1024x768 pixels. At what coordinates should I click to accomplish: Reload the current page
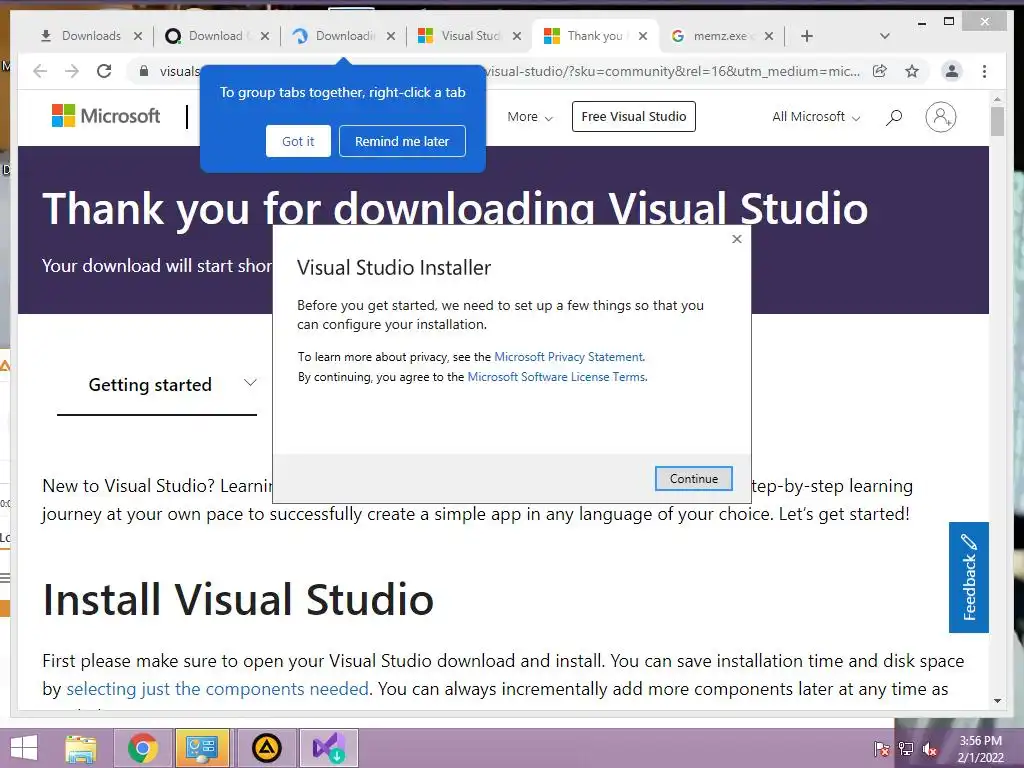coord(104,71)
